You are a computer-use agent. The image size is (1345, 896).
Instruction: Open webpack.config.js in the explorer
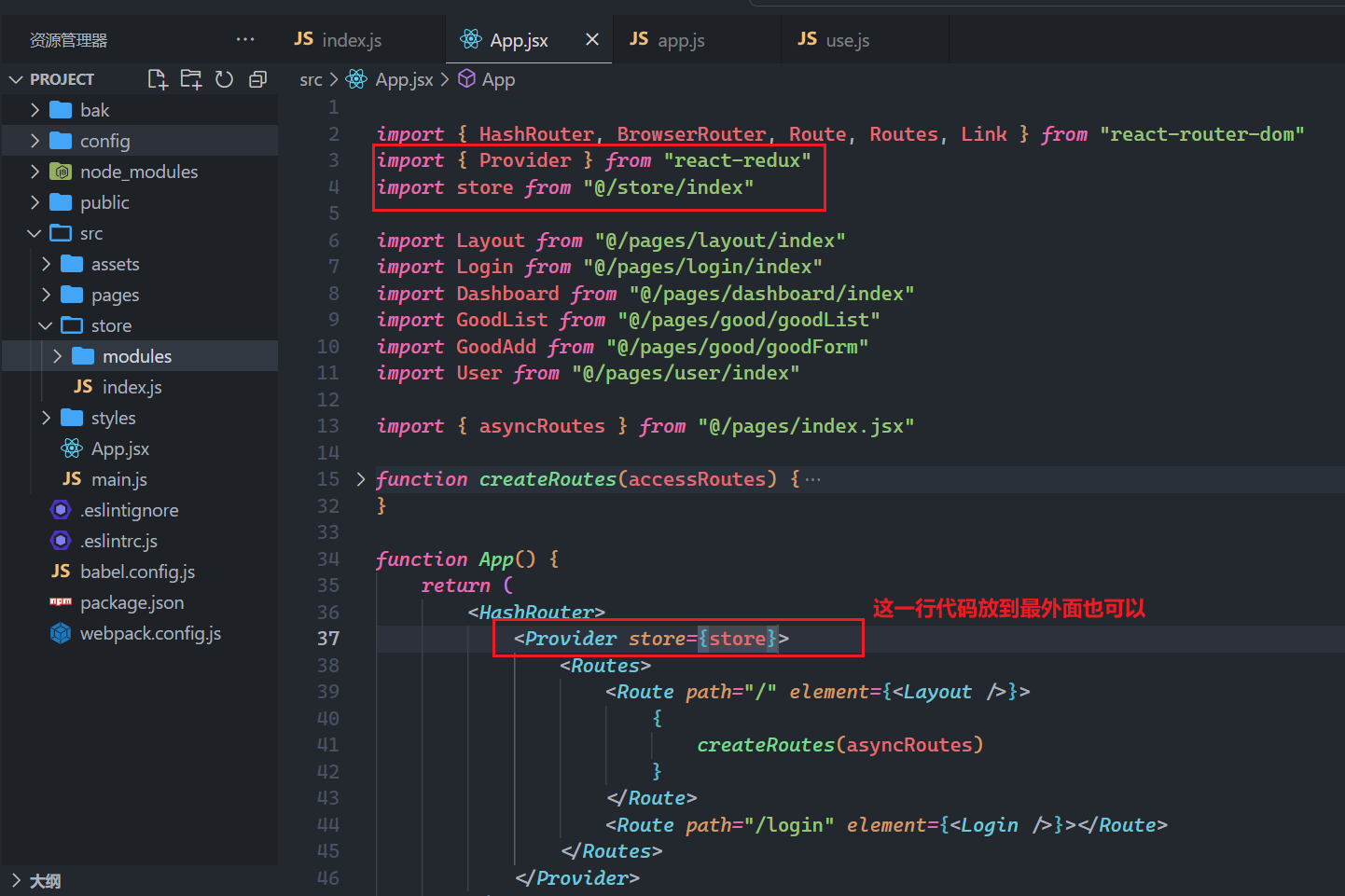[140, 633]
